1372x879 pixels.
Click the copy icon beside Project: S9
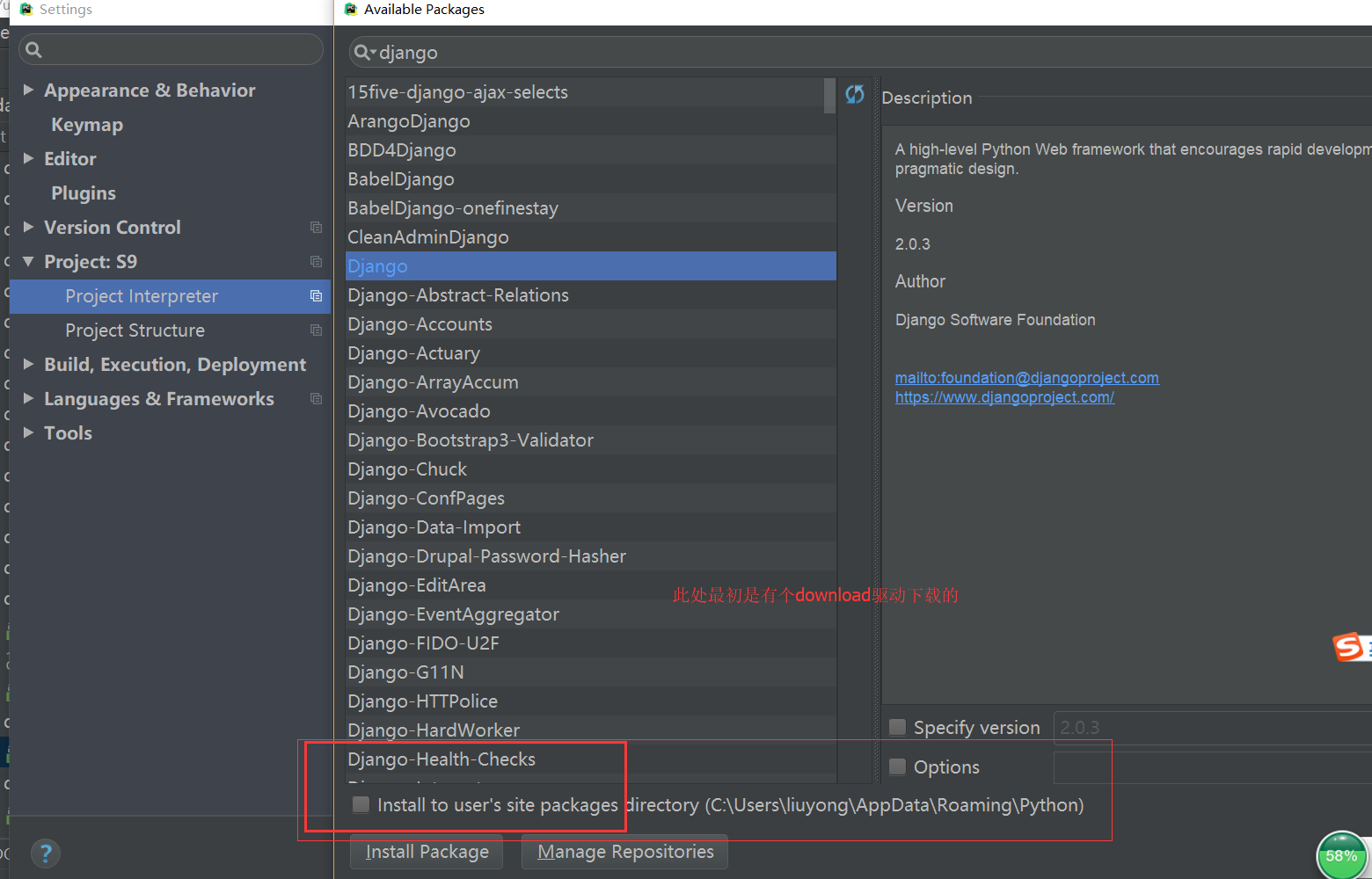tap(316, 262)
